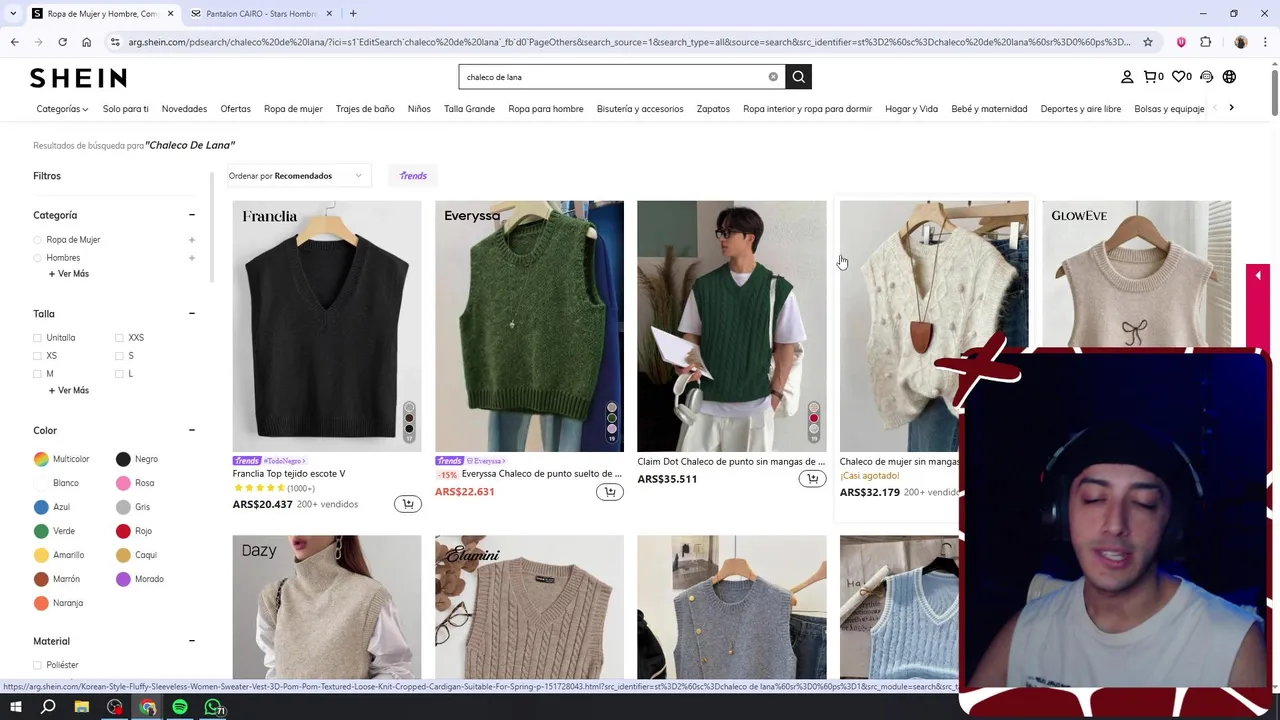The width and height of the screenshot is (1280, 720).
Task: Open the customer support headset icon
Action: [x=1206, y=77]
